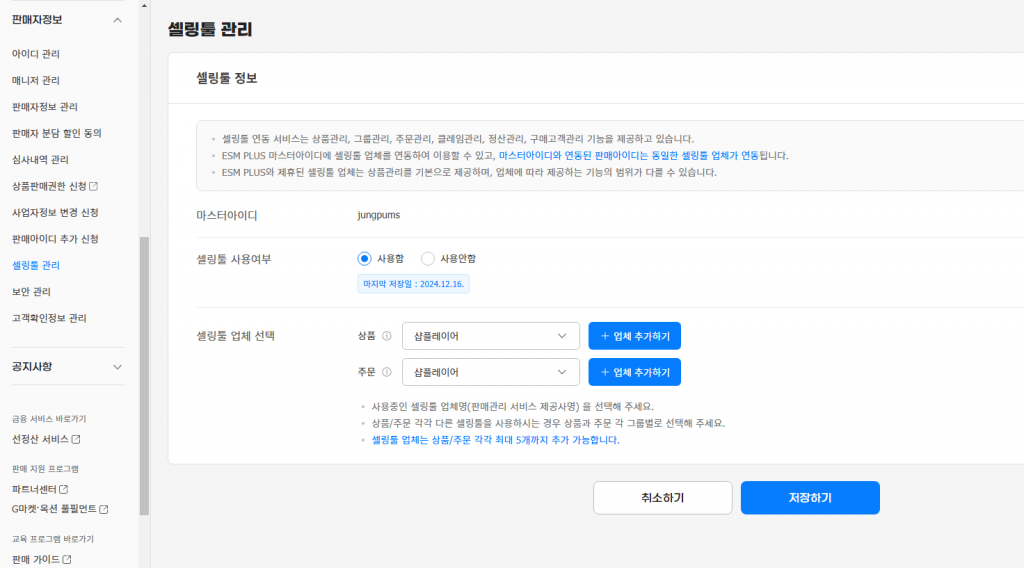Open 선정산 서비스 link
Viewport: 1024px width, 568px height.
coord(40,439)
